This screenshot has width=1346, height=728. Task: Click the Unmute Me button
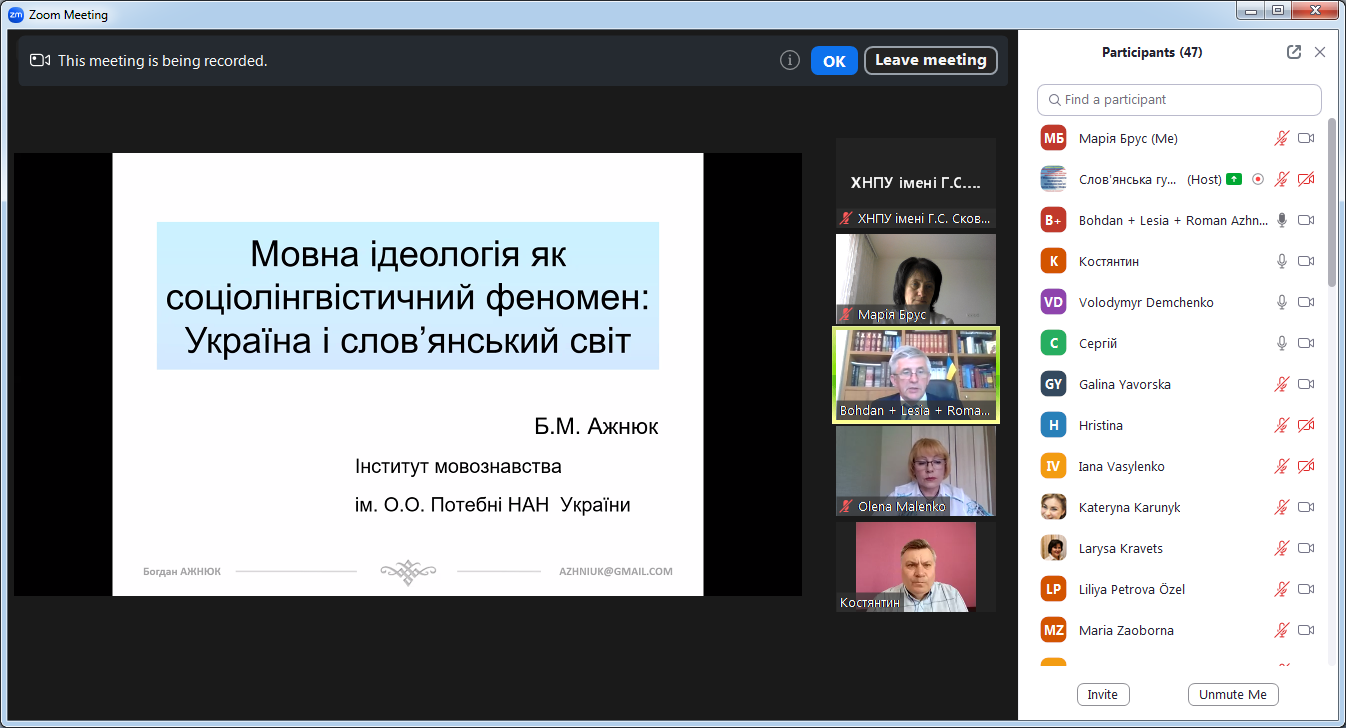point(1232,695)
